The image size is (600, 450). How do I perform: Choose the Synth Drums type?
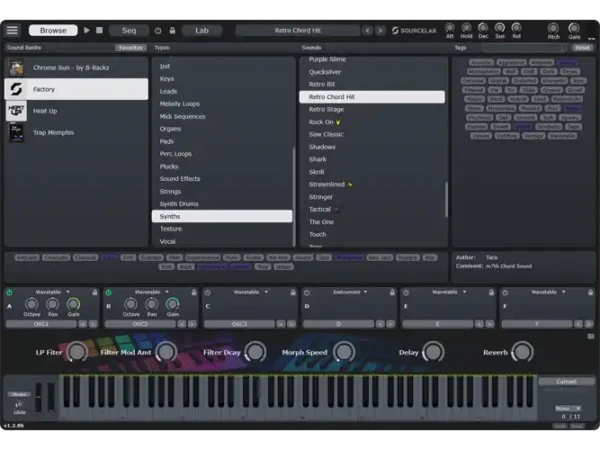tap(222, 204)
